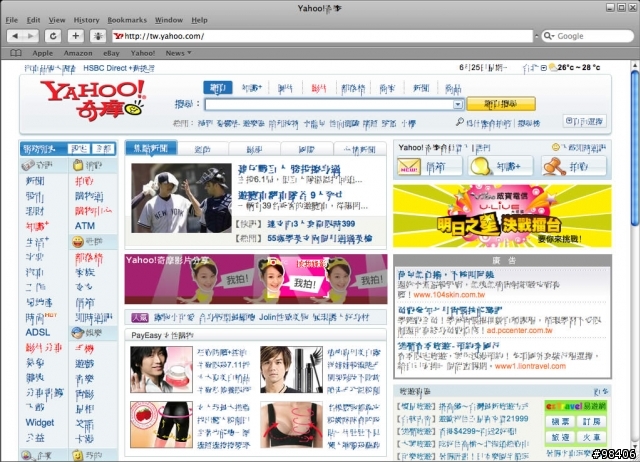Click in the Yahoo search input field

[329, 104]
